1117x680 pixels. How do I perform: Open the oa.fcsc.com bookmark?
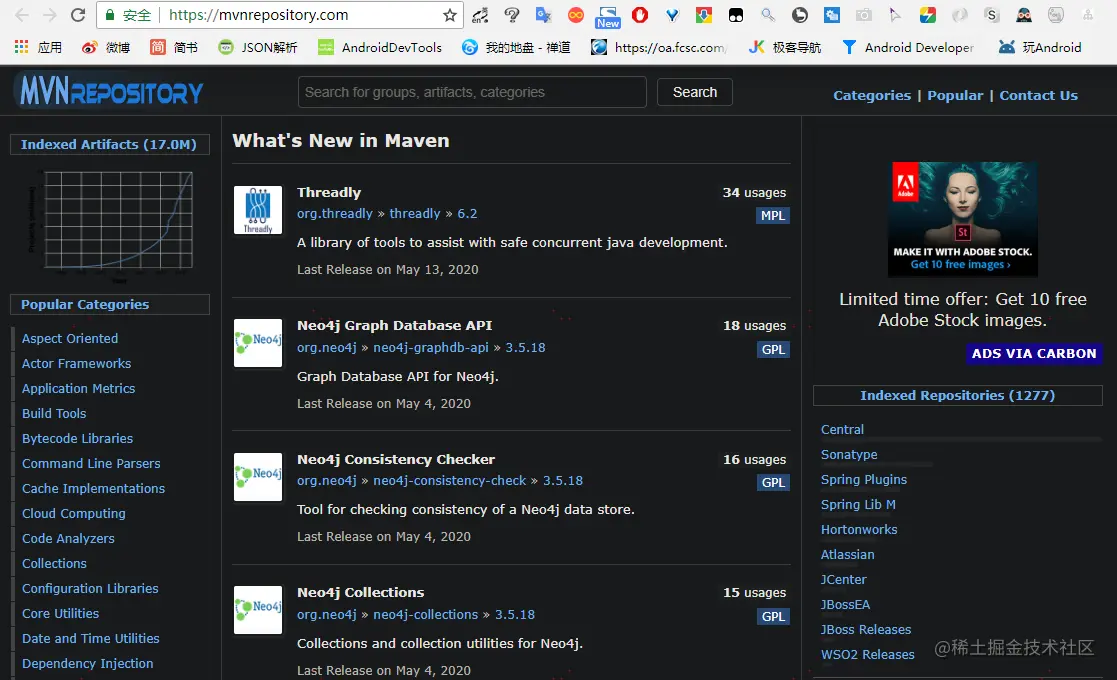tap(660, 47)
